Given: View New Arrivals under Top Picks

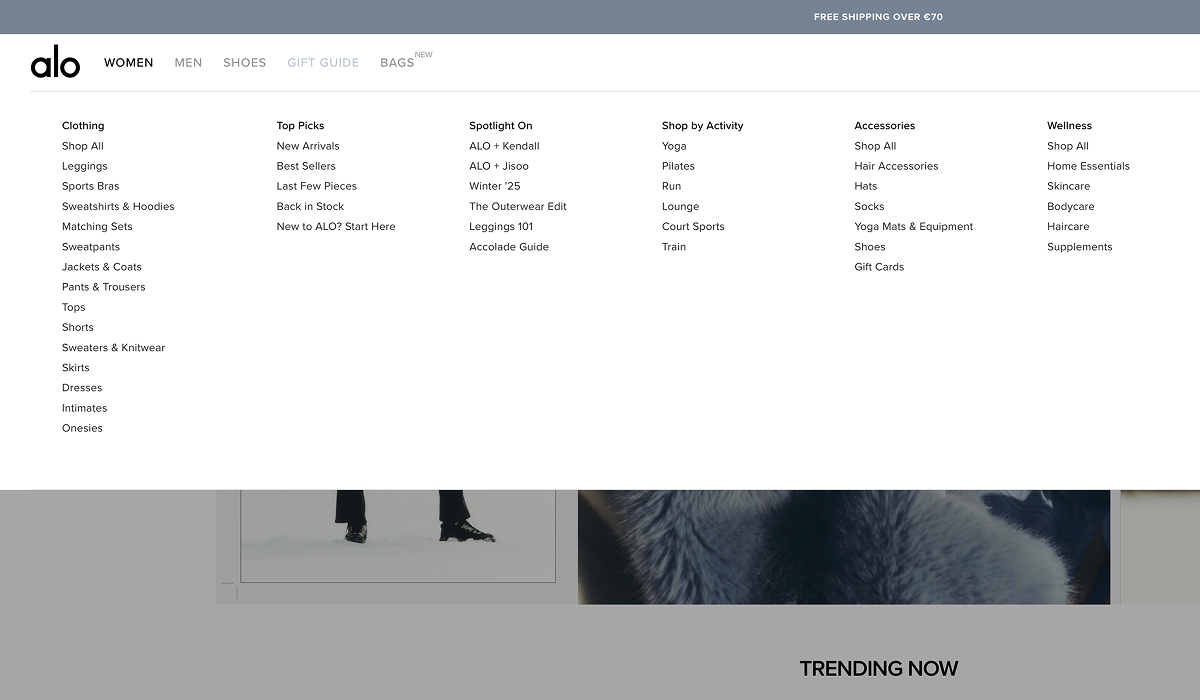Looking at the screenshot, I should click(x=307, y=146).
